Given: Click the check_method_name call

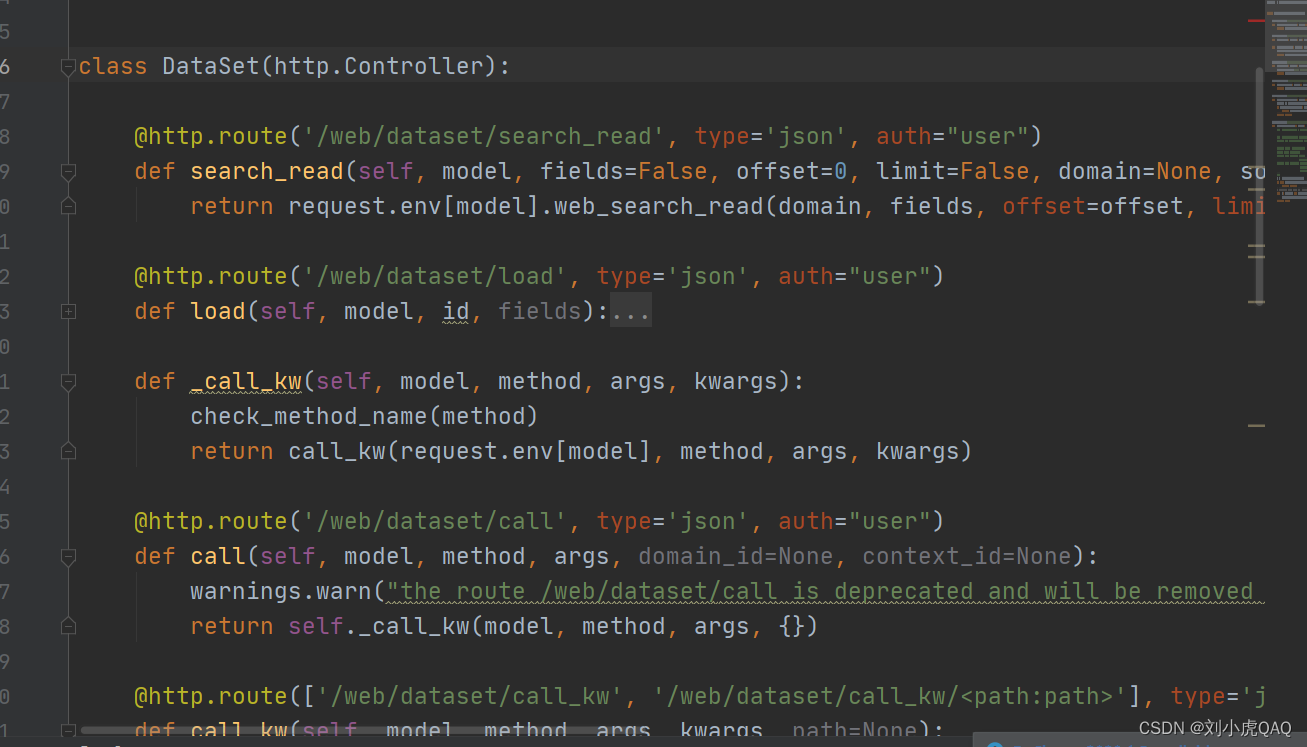Looking at the screenshot, I should click(309, 417).
